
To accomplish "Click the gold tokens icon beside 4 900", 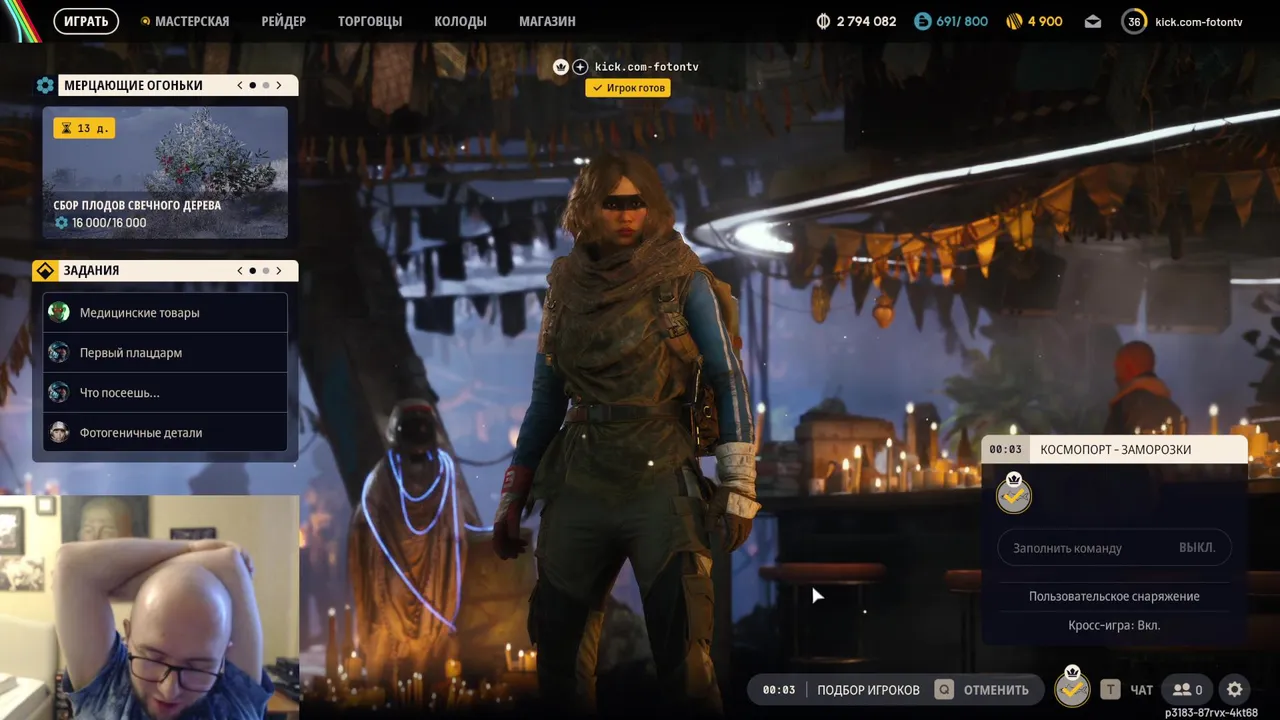I will coord(1013,21).
